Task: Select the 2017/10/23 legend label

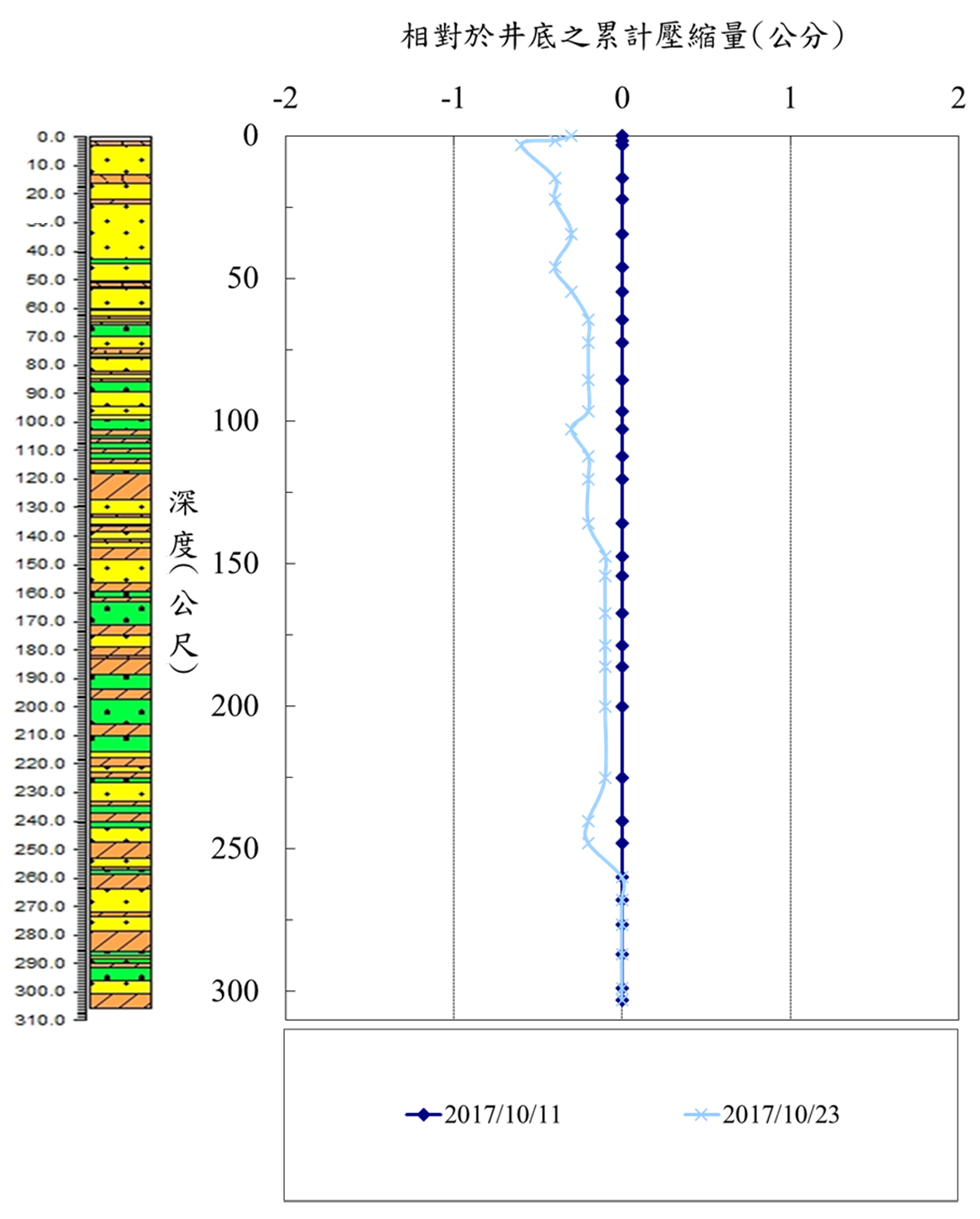Action: (x=780, y=1115)
